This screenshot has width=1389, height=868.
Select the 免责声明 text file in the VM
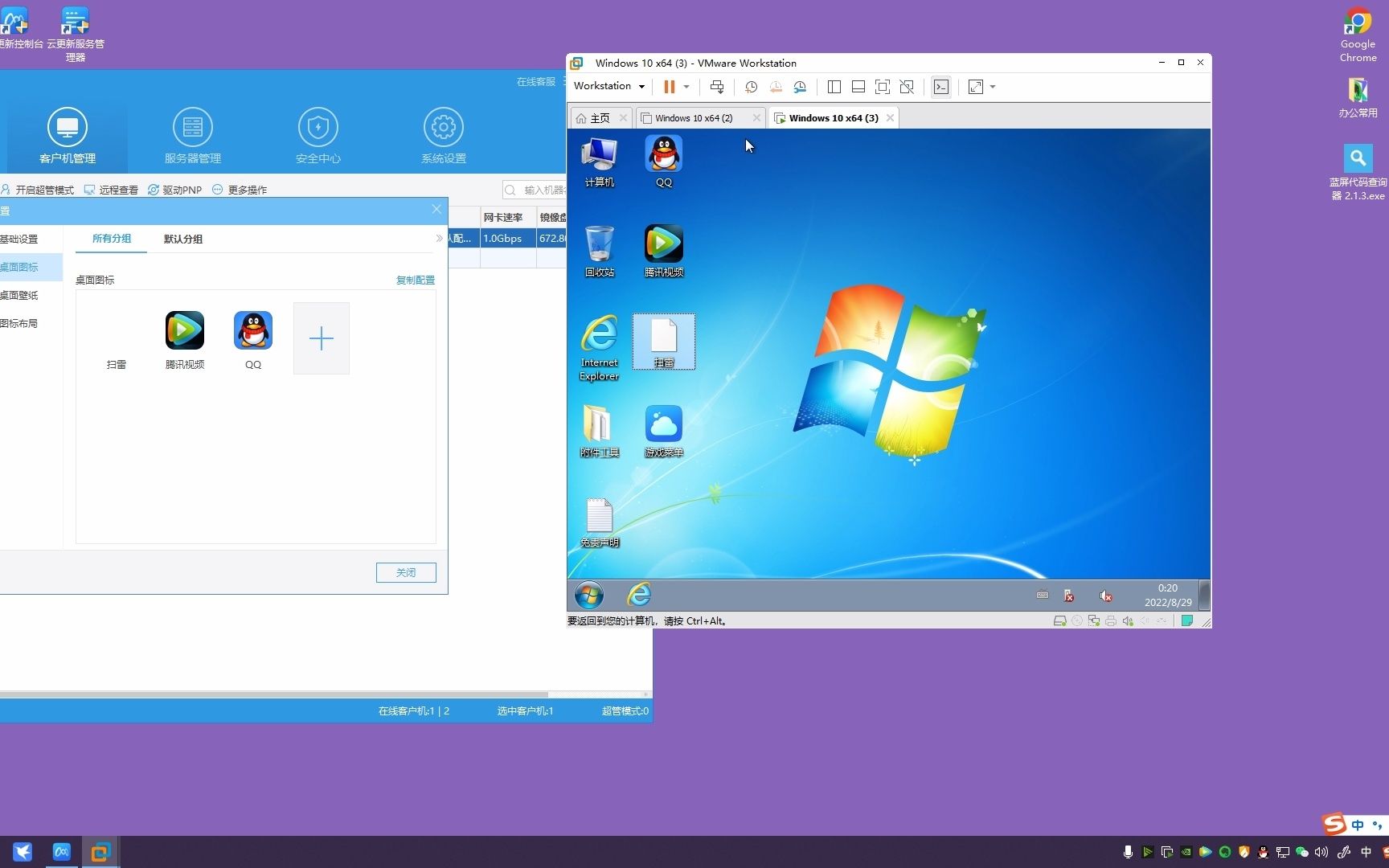pyautogui.click(x=600, y=522)
